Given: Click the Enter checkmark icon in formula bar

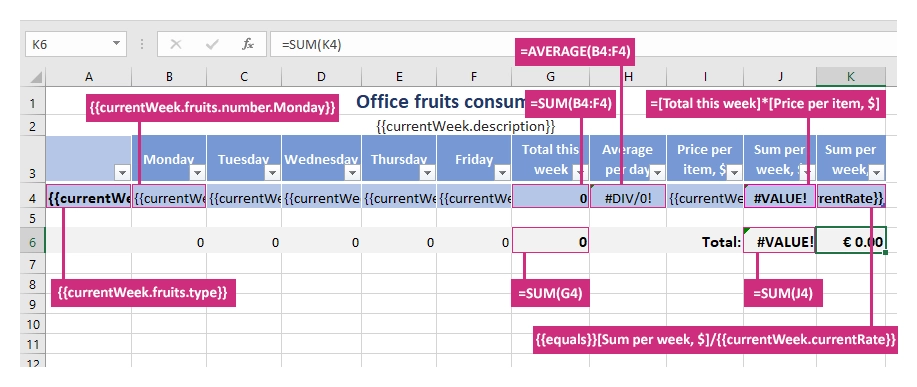Looking at the screenshot, I should (212, 44).
